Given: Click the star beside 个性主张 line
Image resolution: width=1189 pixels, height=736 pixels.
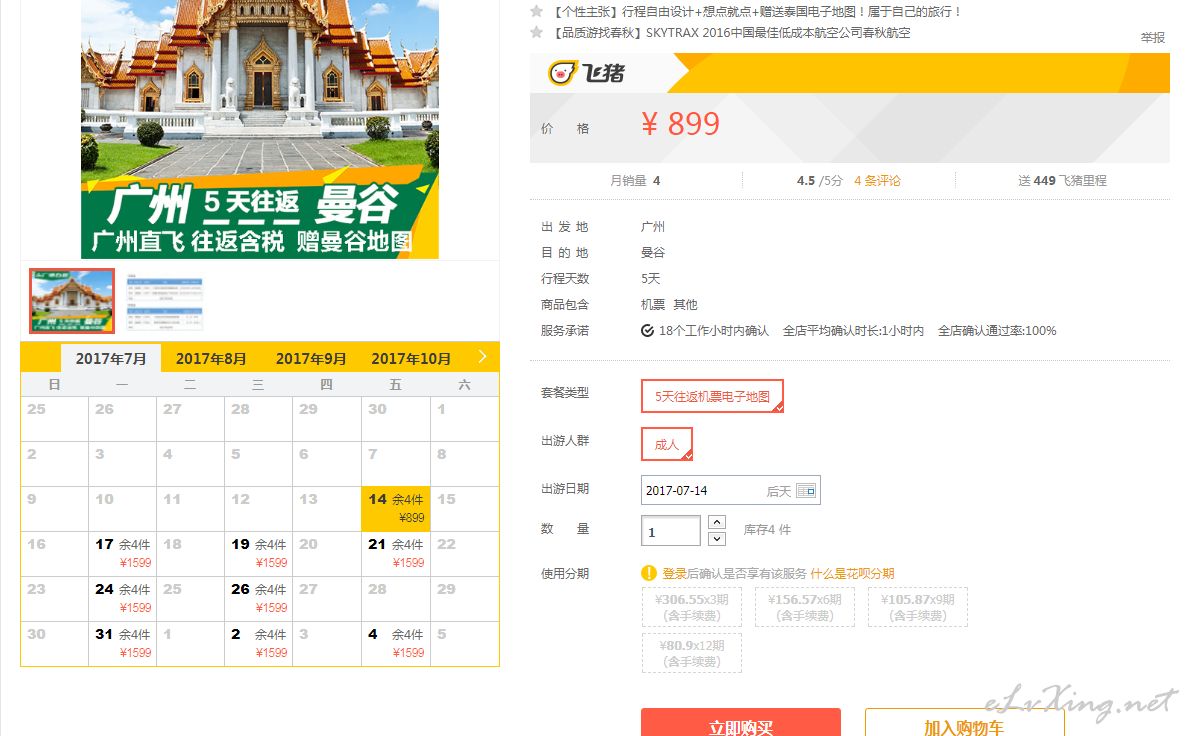Looking at the screenshot, I should (537, 11).
